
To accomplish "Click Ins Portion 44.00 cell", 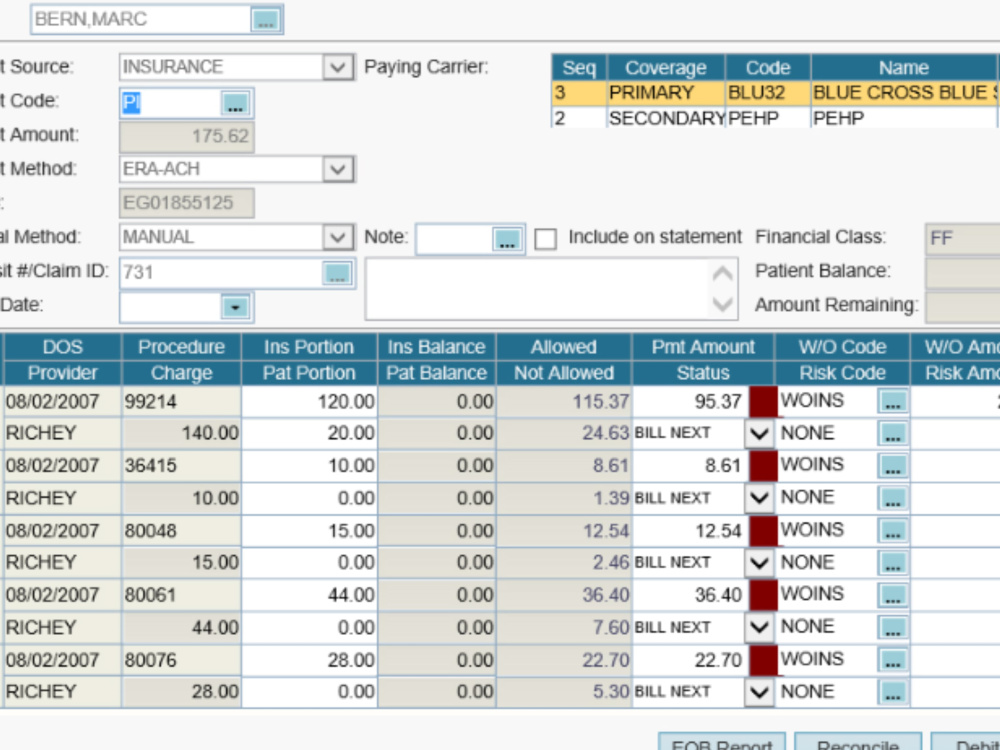I will 309,595.
